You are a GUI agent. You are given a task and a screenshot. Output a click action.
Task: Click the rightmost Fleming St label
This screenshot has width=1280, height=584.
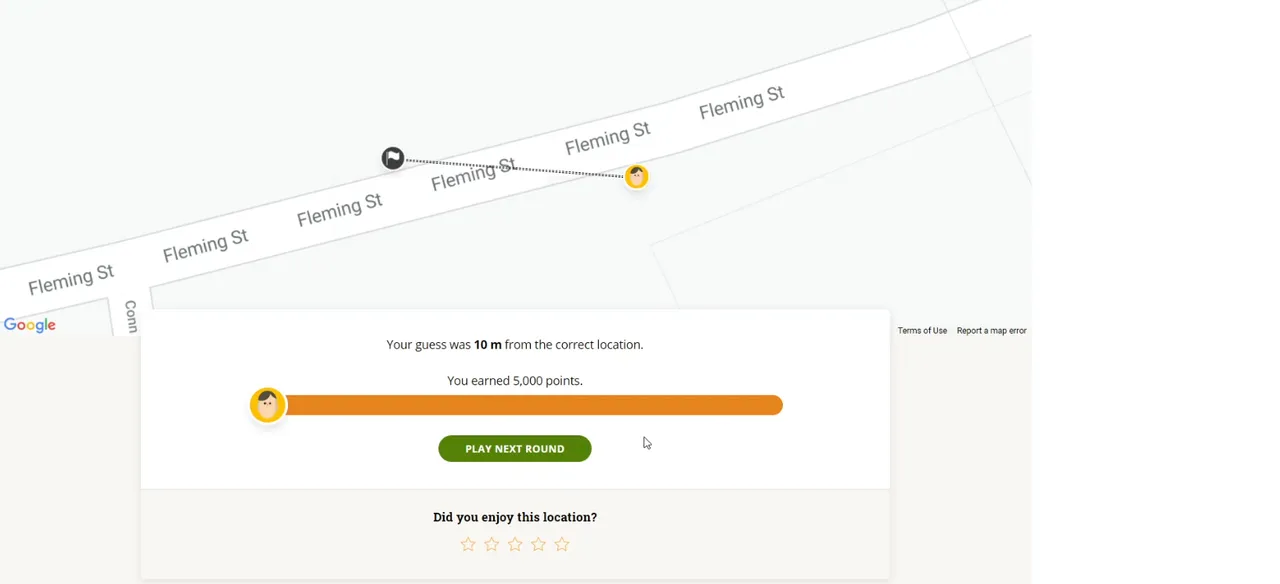(x=741, y=102)
